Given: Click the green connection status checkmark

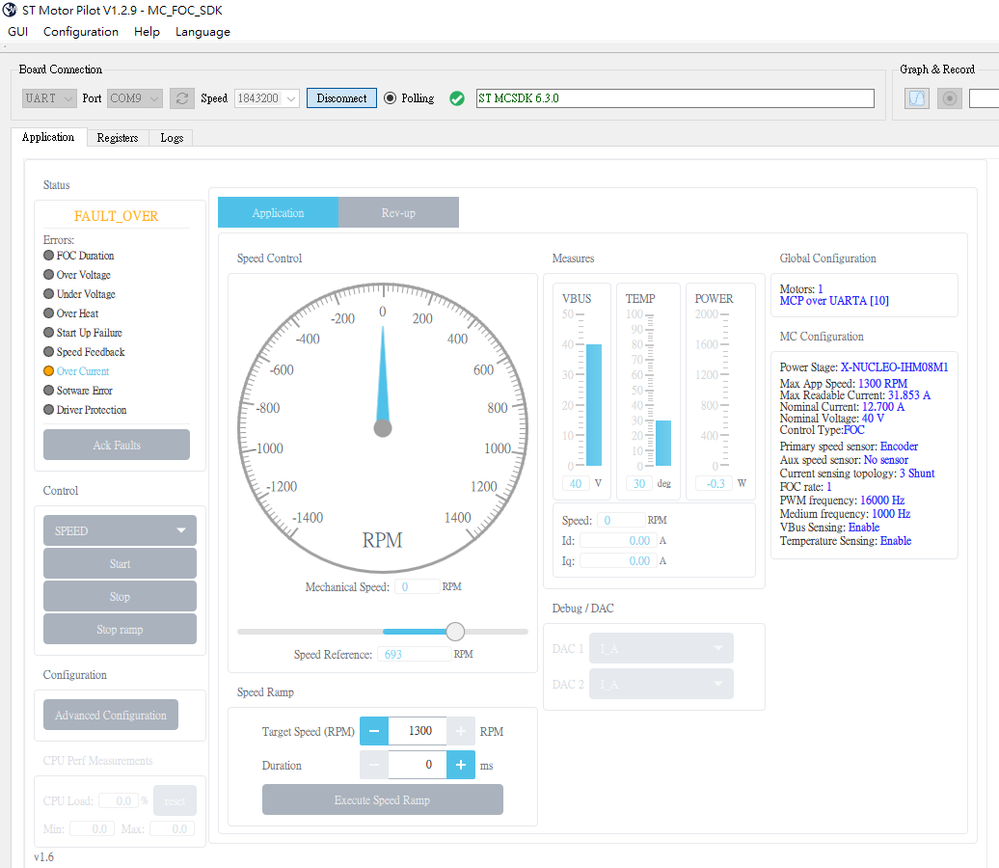Looking at the screenshot, I should tap(457, 98).
